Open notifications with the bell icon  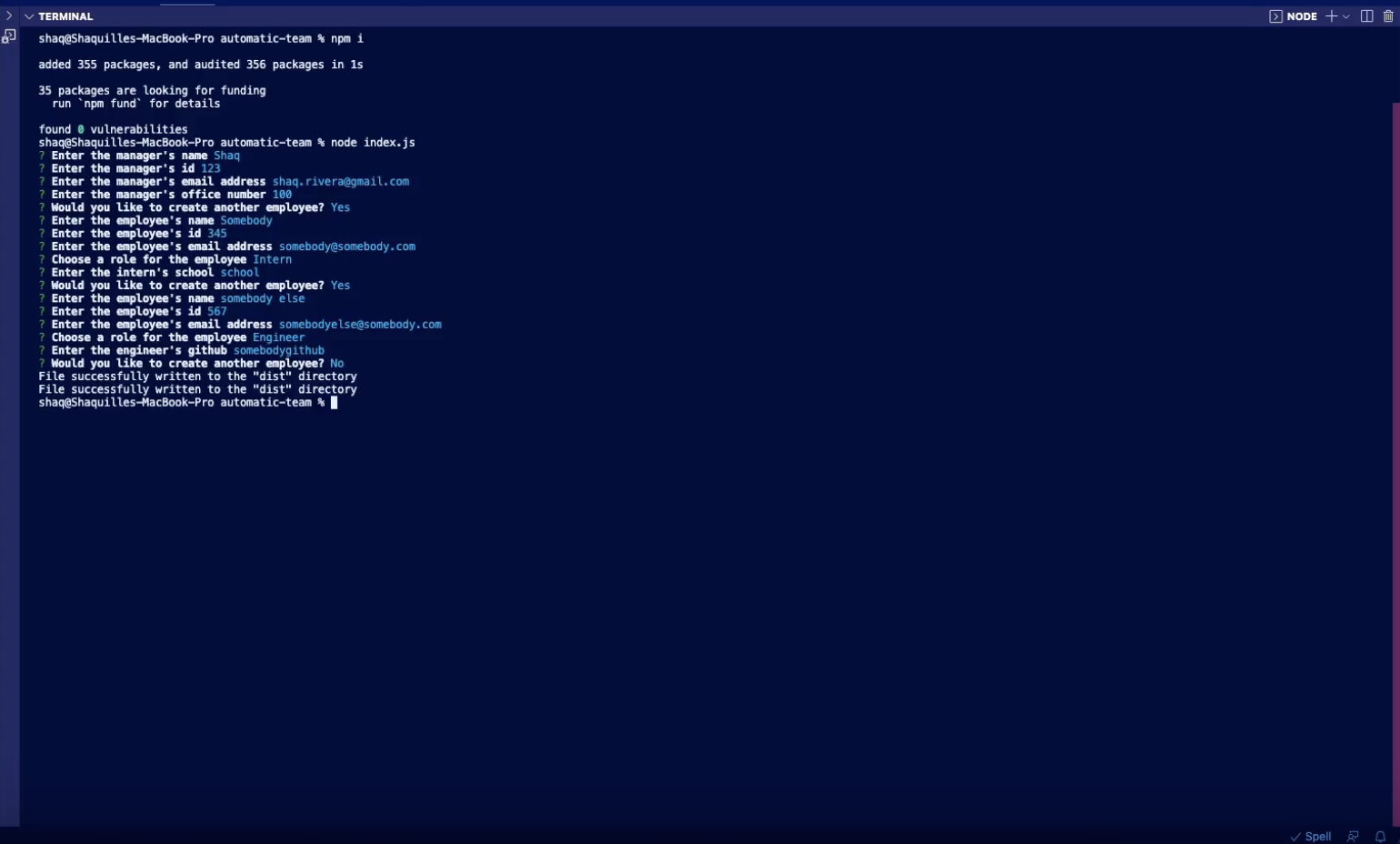[x=1381, y=837]
